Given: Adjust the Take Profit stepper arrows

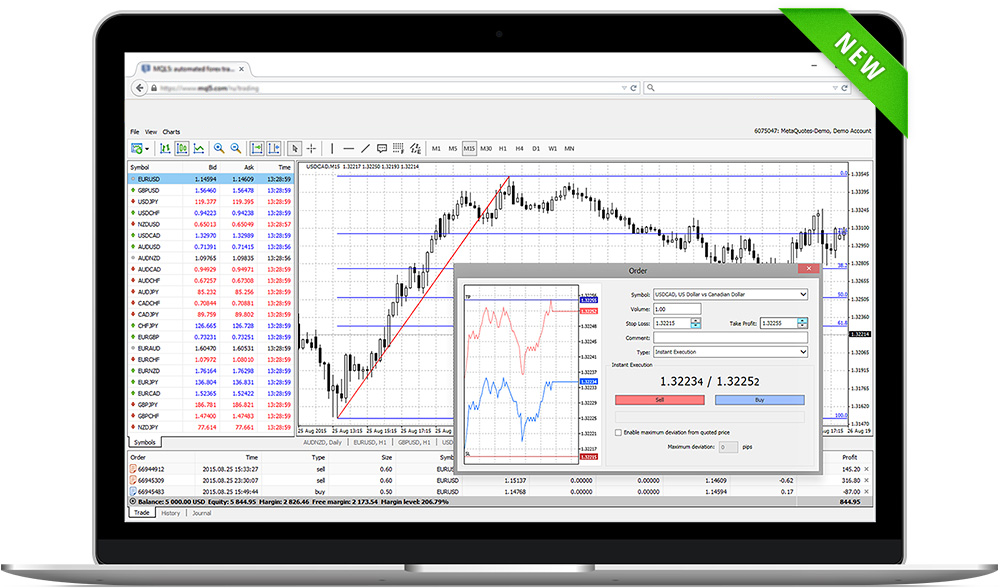Looking at the screenshot, I should click(x=802, y=323).
